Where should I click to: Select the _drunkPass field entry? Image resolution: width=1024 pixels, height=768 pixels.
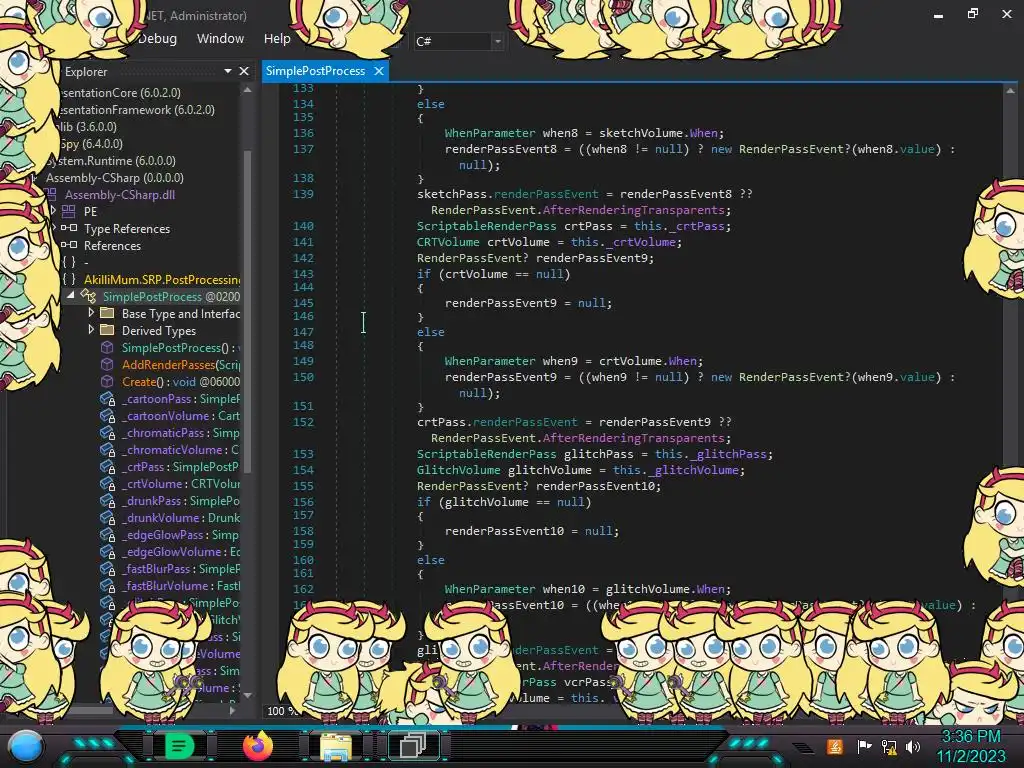pyautogui.click(x=180, y=500)
